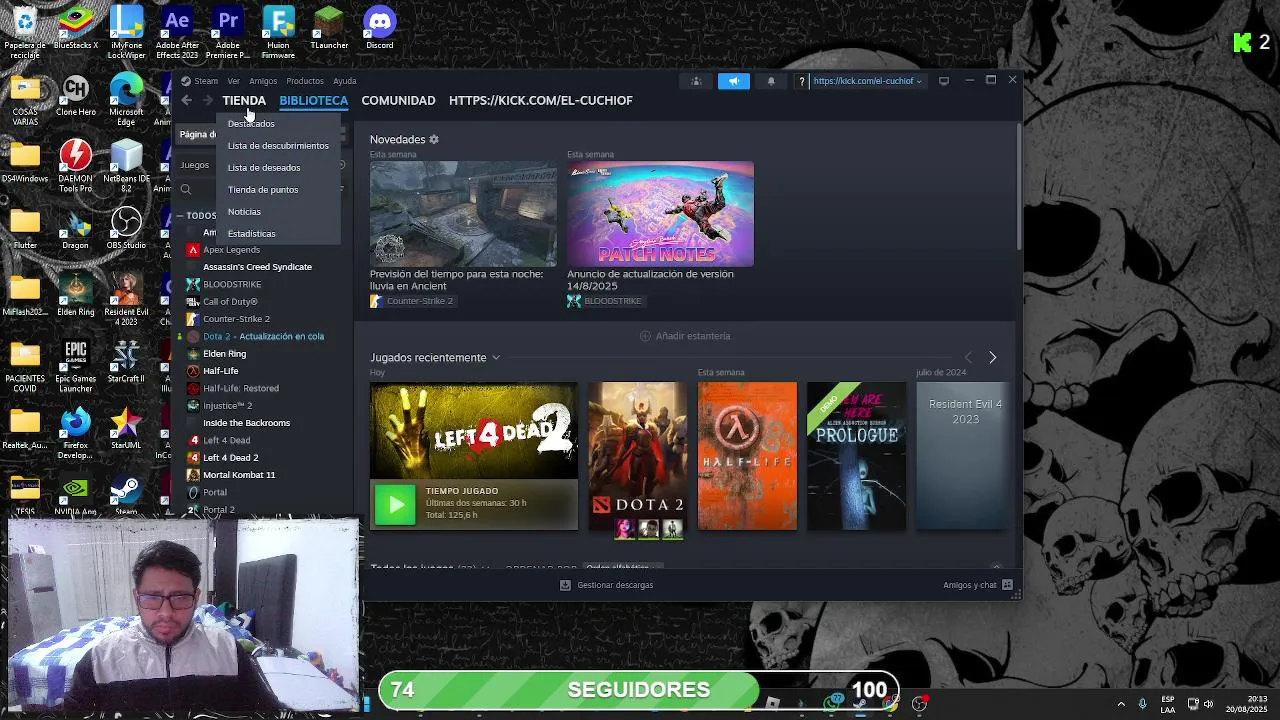
Task: Click the question mark help icon
Action: [x=801, y=81]
